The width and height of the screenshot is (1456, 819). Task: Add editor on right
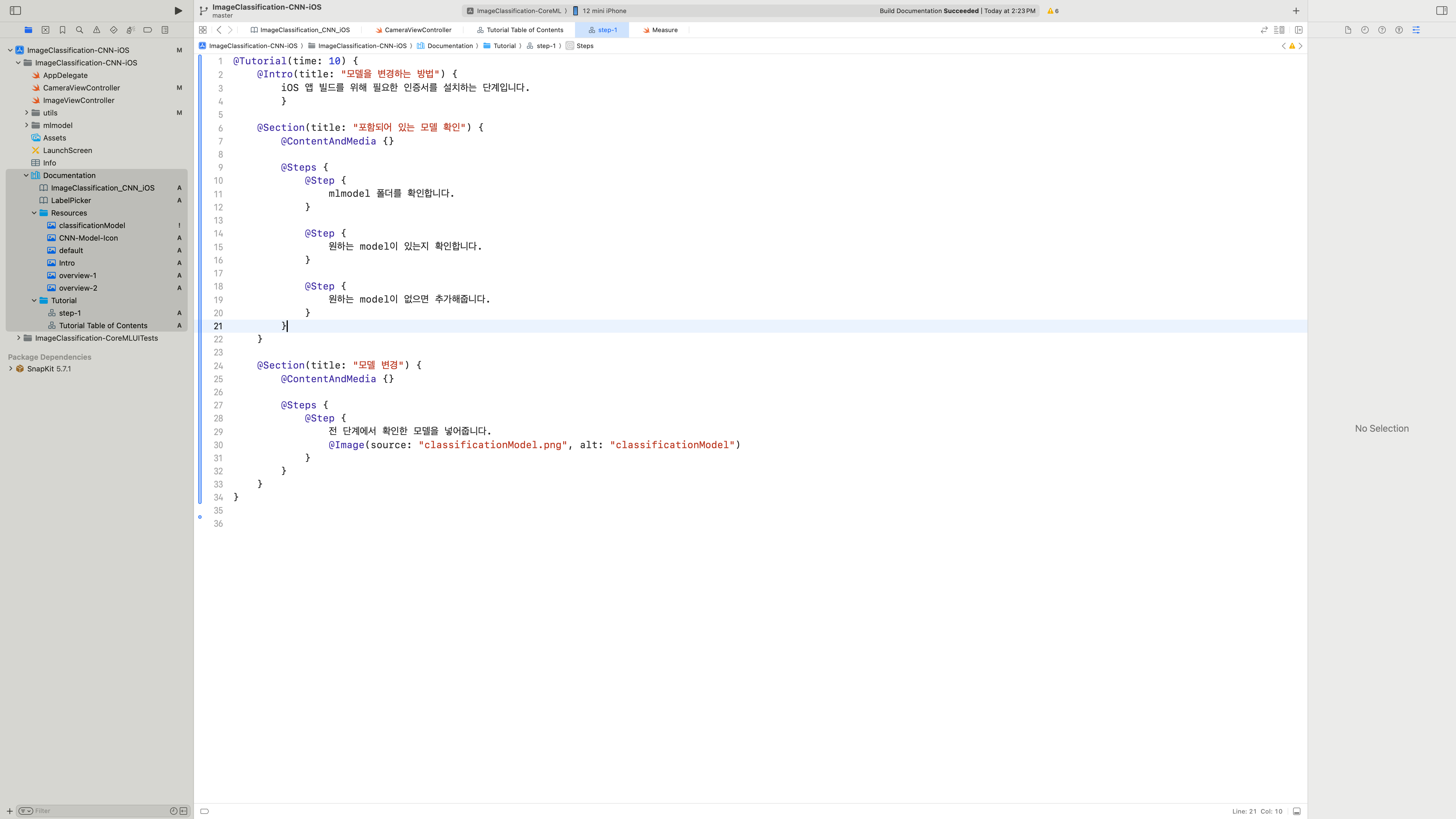click(x=1299, y=30)
